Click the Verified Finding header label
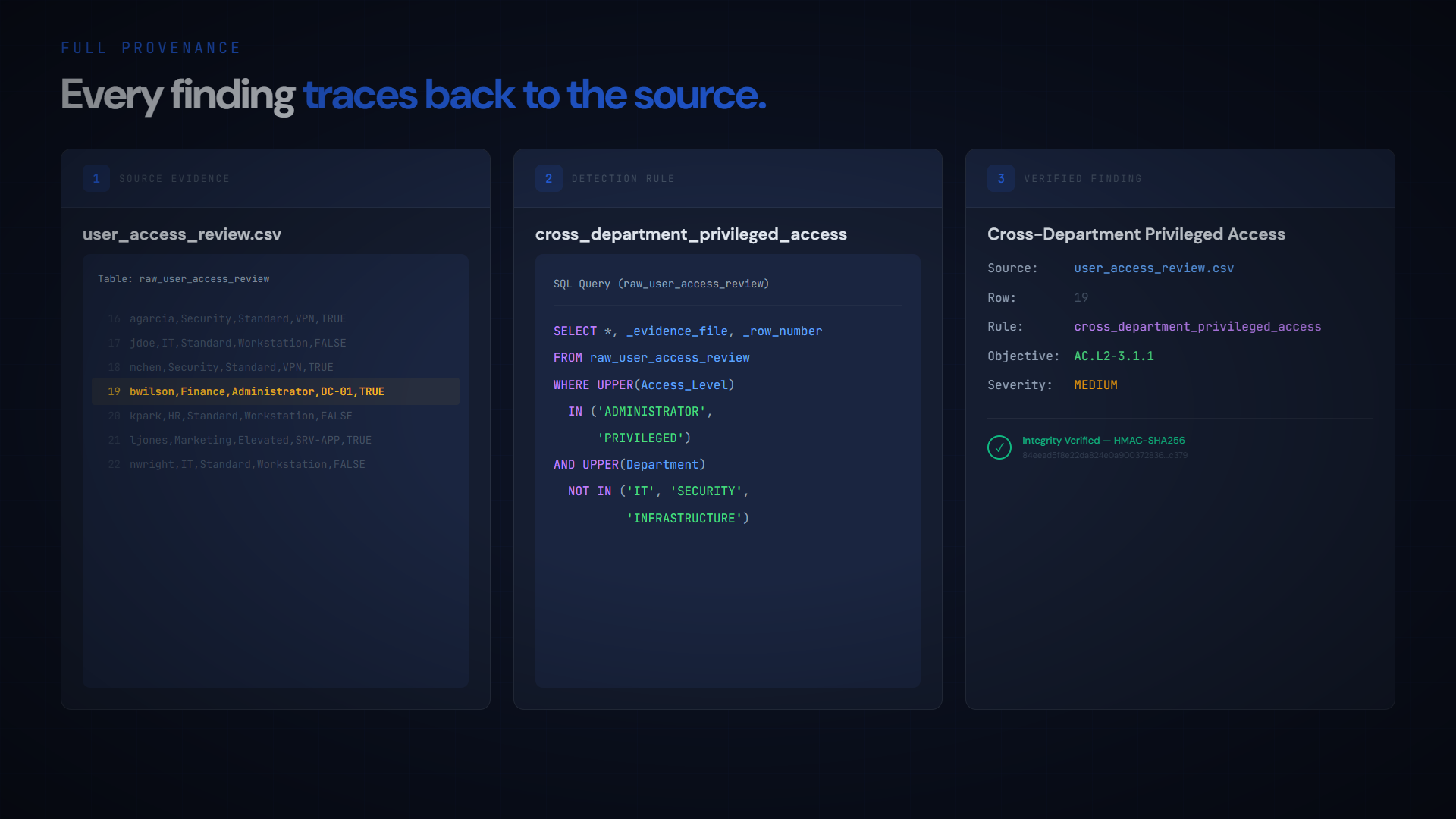The width and height of the screenshot is (1456, 819). pos(1082,179)
